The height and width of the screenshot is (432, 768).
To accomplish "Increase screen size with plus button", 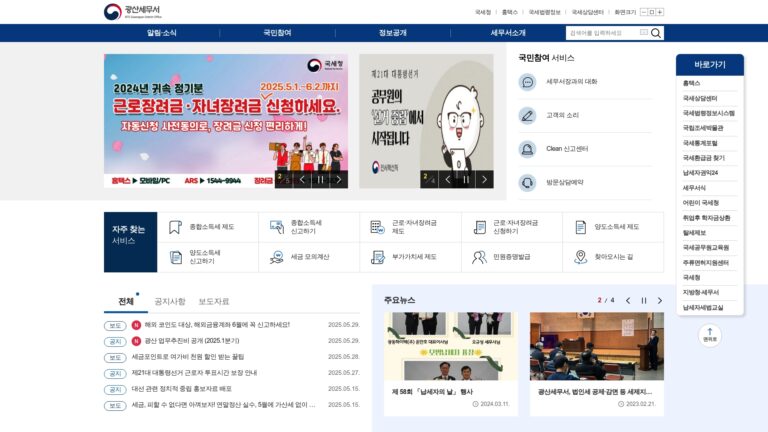I will point(660,12).
